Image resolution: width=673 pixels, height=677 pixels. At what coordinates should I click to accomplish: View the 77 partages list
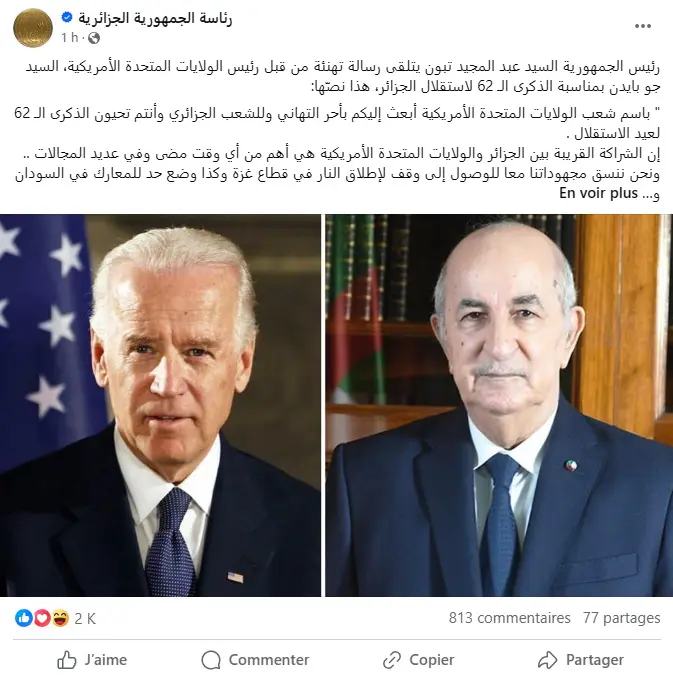621,618
